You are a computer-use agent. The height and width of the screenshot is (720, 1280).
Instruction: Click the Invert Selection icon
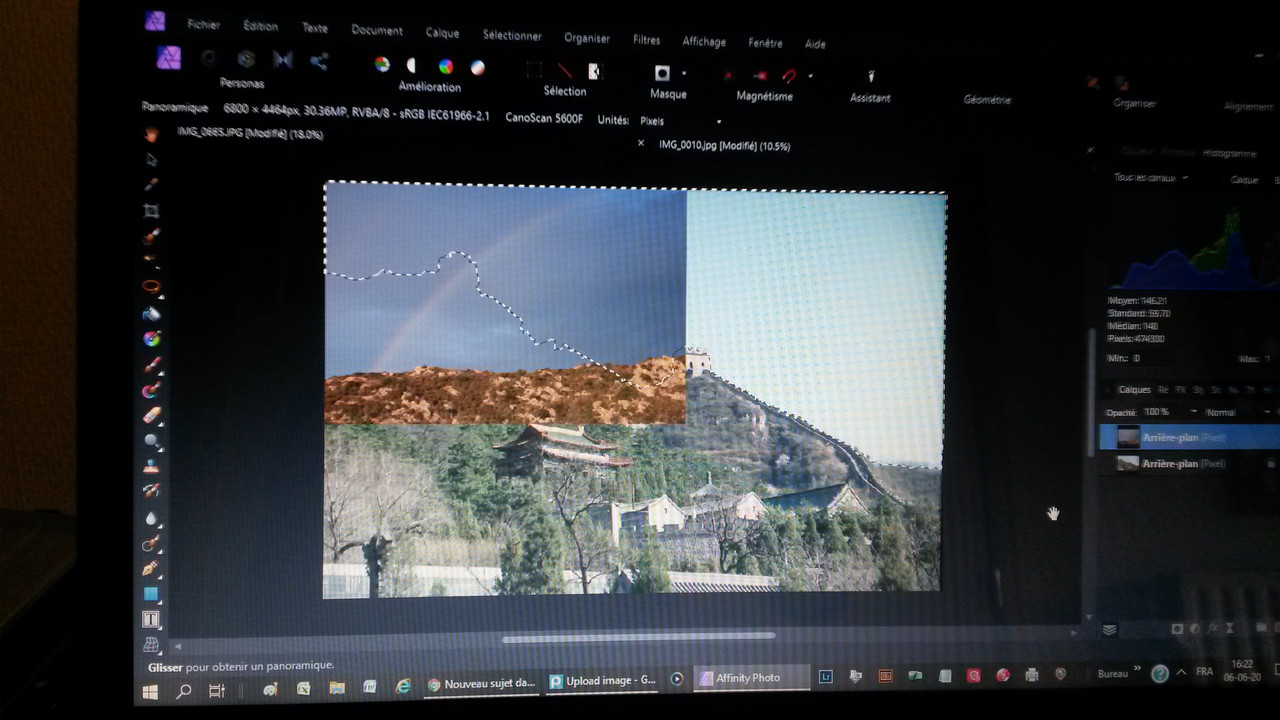point(595,71)
